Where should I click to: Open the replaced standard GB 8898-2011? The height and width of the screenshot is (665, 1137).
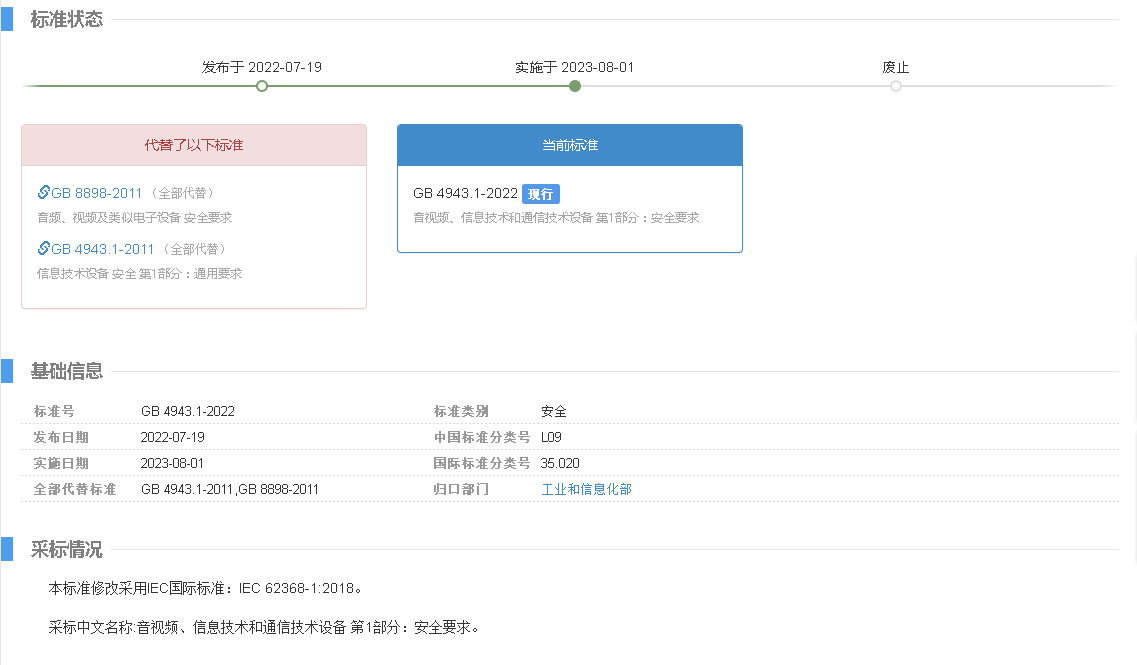point(97,193)
